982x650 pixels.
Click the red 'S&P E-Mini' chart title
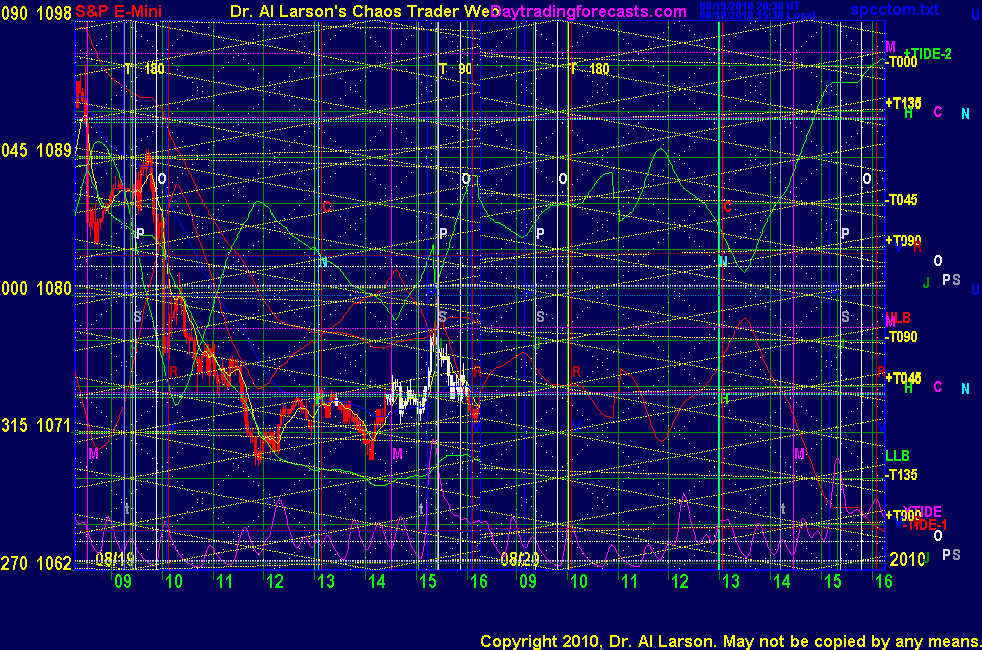pyautogui.click(x=118, y=11)
